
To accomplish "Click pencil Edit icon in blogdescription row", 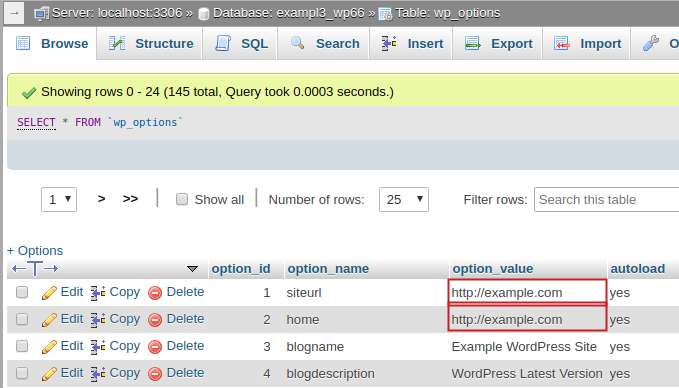I will tap(49, 374).
